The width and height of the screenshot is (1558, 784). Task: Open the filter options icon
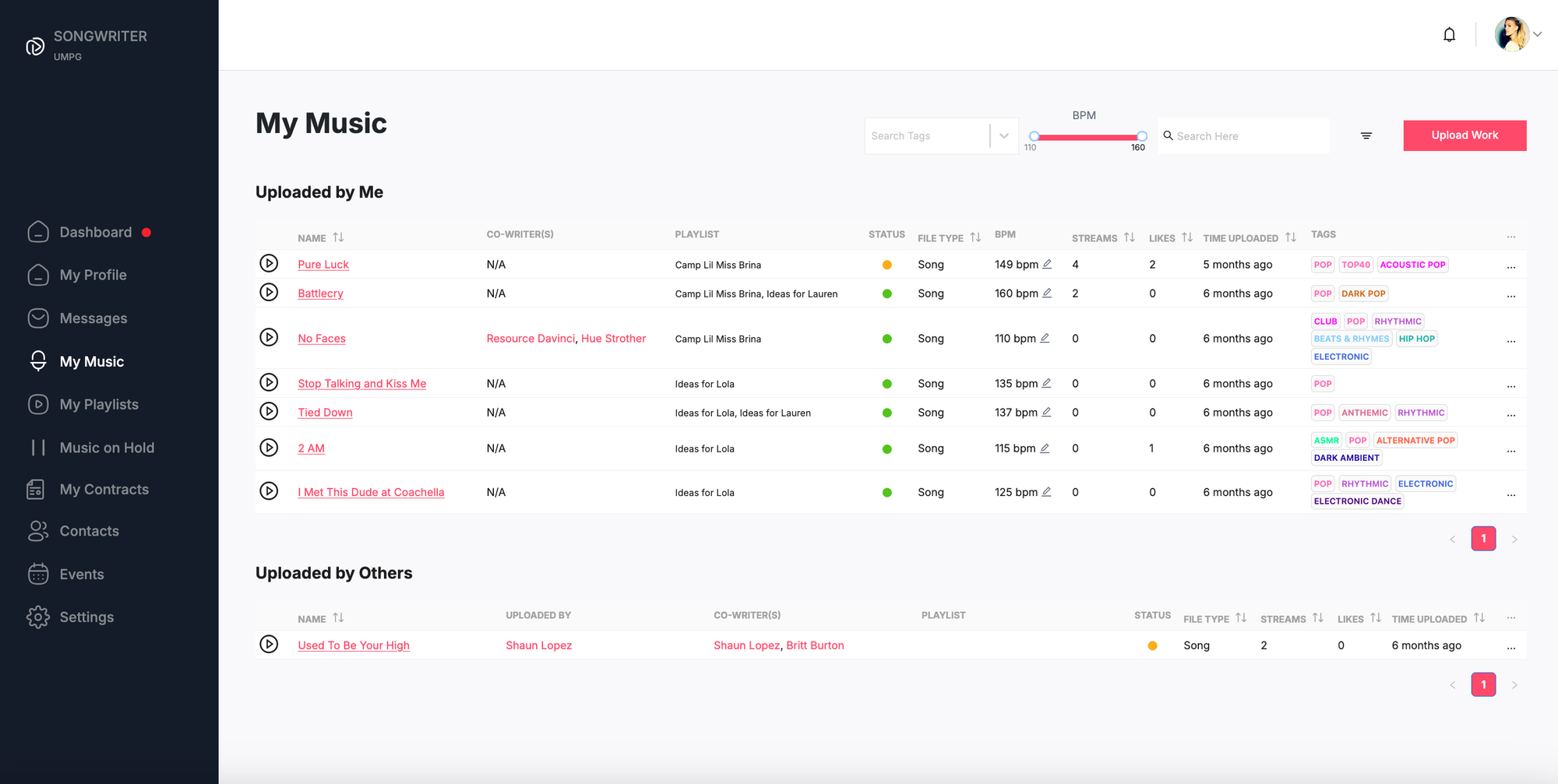coord(1366,135)
